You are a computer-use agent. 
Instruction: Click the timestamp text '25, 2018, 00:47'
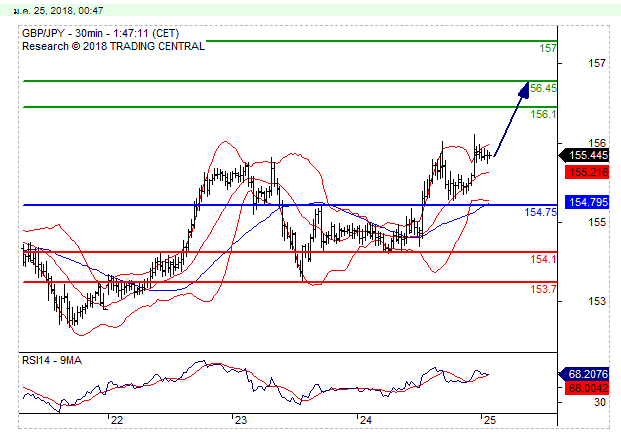[x=69, y=11]
